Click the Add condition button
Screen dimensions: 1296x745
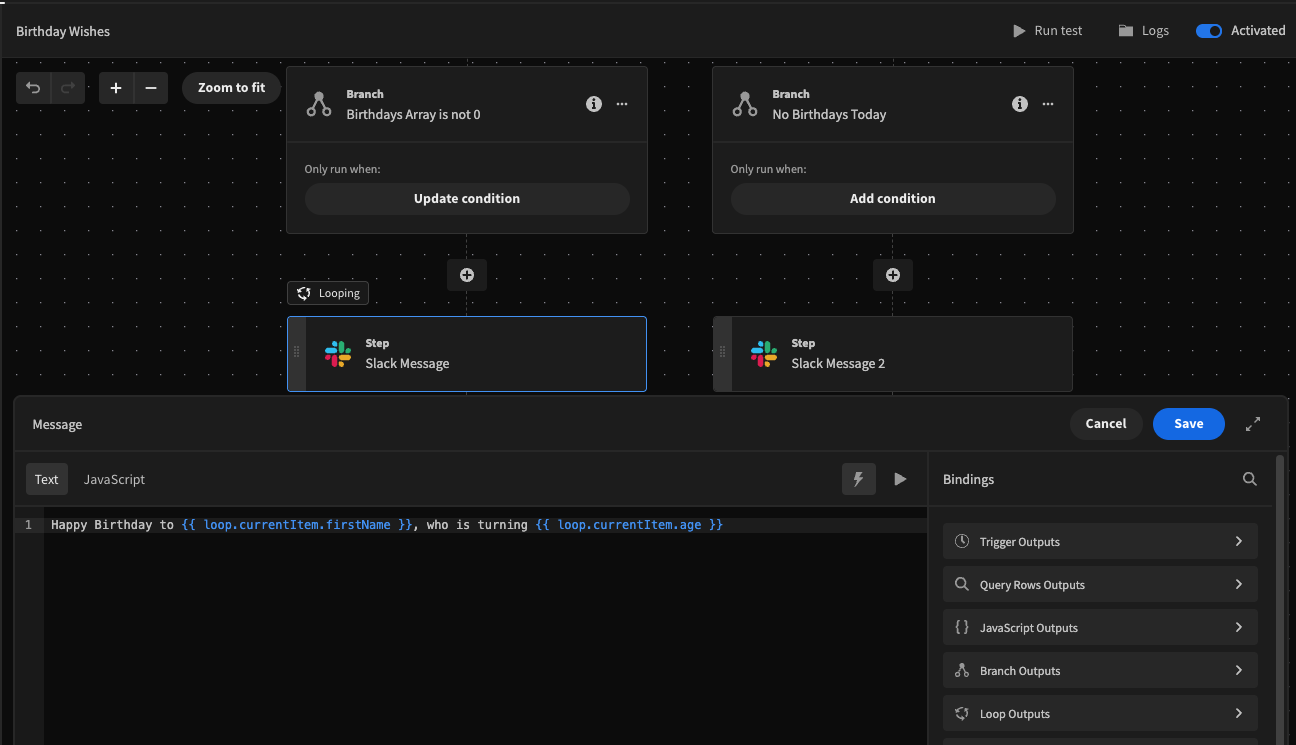[x=893, y=198]
